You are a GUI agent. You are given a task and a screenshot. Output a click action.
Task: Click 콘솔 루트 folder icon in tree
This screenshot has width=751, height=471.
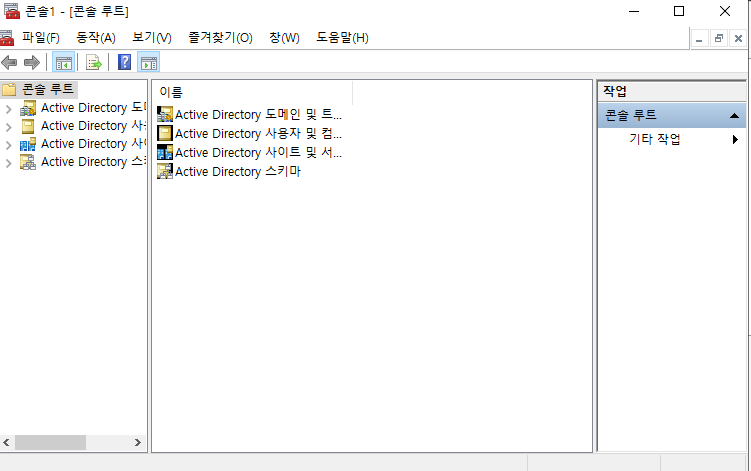[9, 90]
